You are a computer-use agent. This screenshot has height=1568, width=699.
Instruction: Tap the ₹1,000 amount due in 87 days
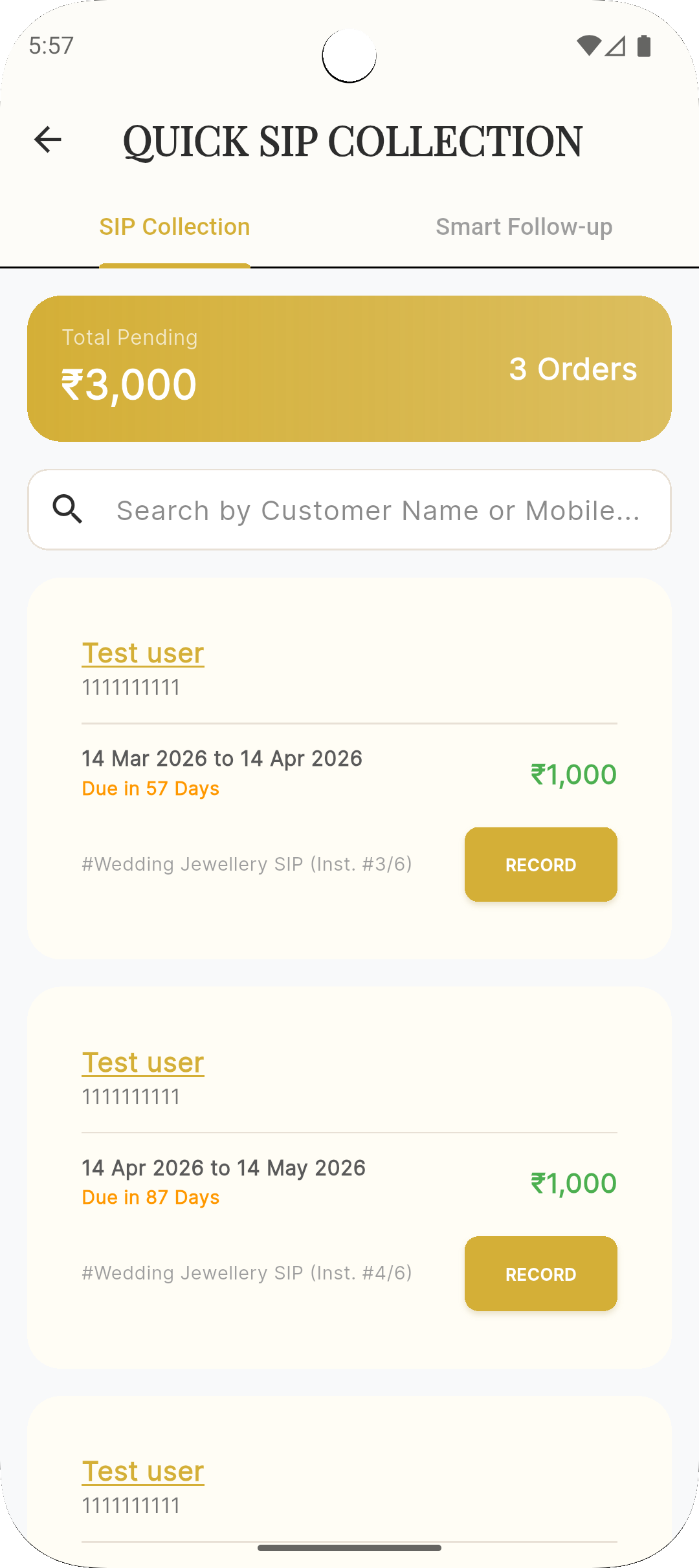[573, 1183]
